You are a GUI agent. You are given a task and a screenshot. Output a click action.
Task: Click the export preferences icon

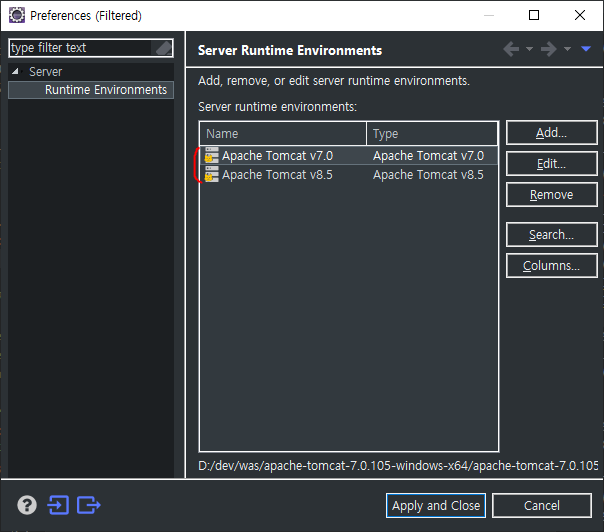89,505
